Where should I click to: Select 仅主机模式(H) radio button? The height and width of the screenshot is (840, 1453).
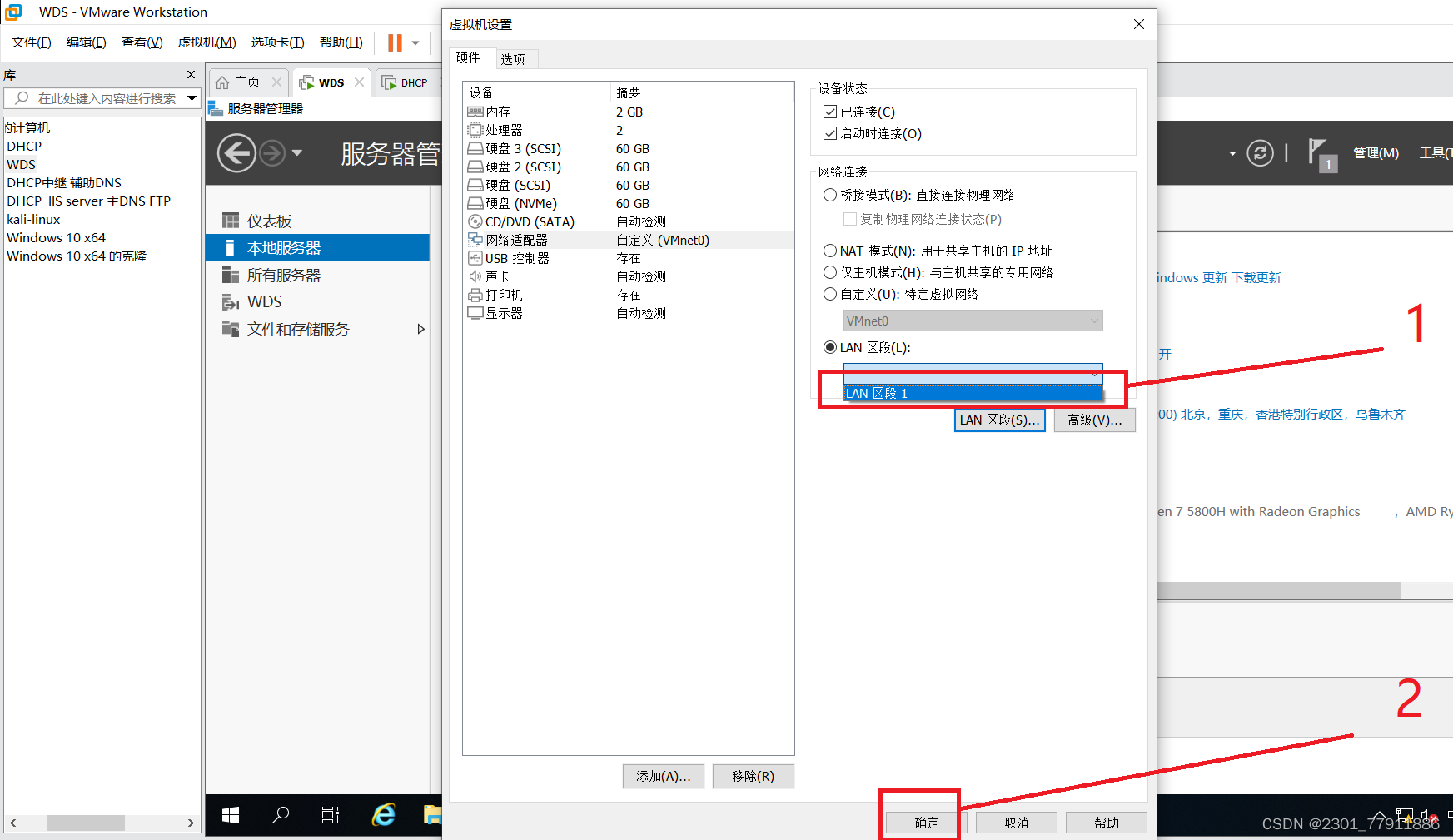[829, 272]
